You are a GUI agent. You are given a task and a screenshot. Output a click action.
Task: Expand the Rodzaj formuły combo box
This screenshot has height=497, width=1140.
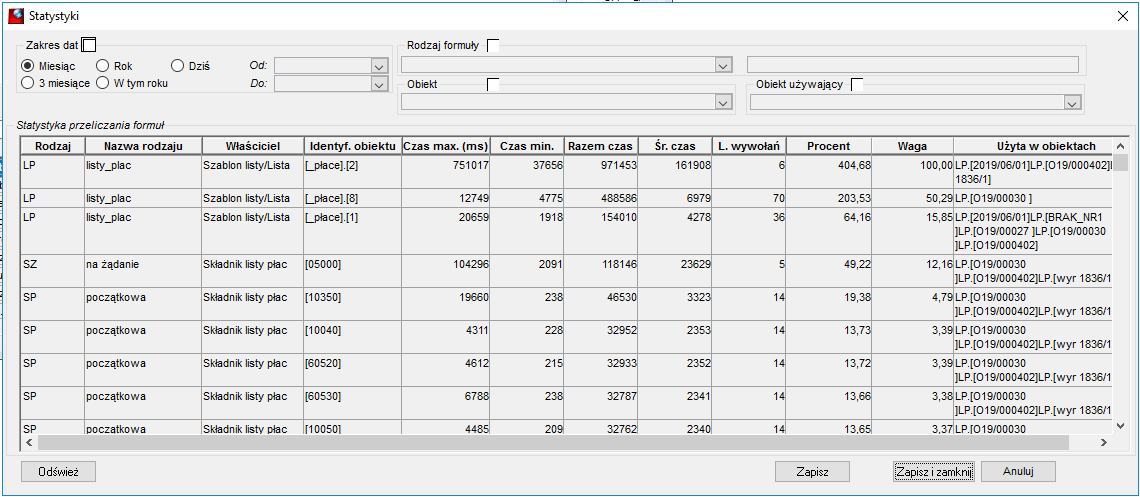722,66
